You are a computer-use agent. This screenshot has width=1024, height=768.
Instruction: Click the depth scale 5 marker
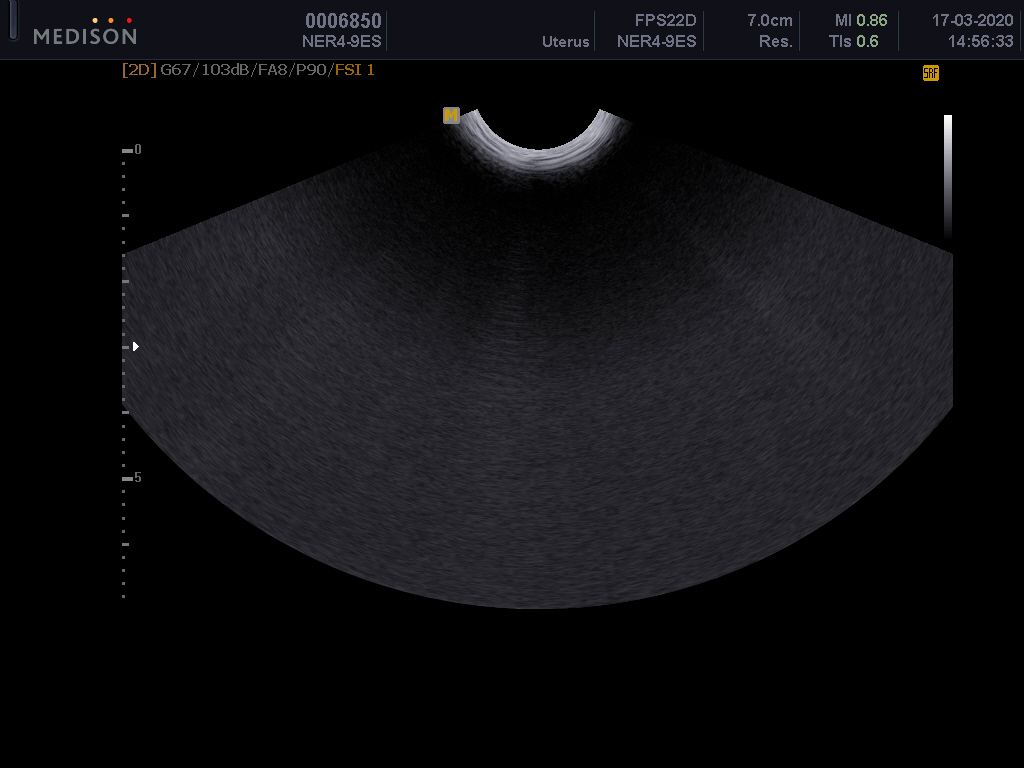click(137, 478)
